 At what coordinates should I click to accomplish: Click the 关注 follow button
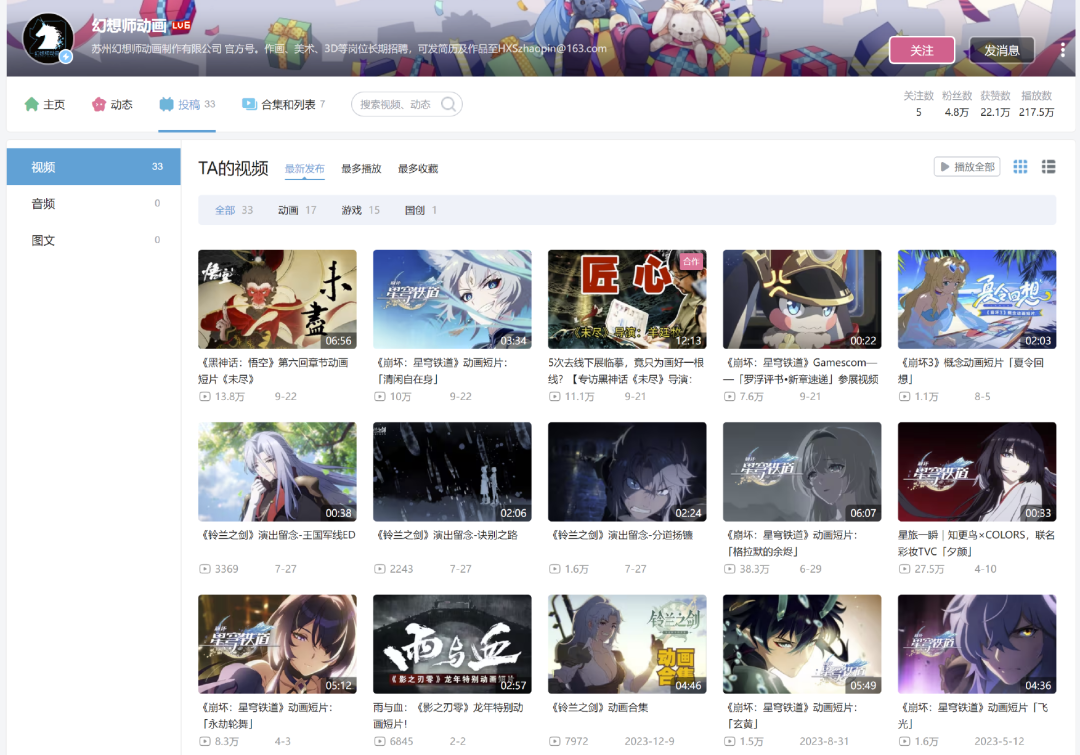[922, 50]
